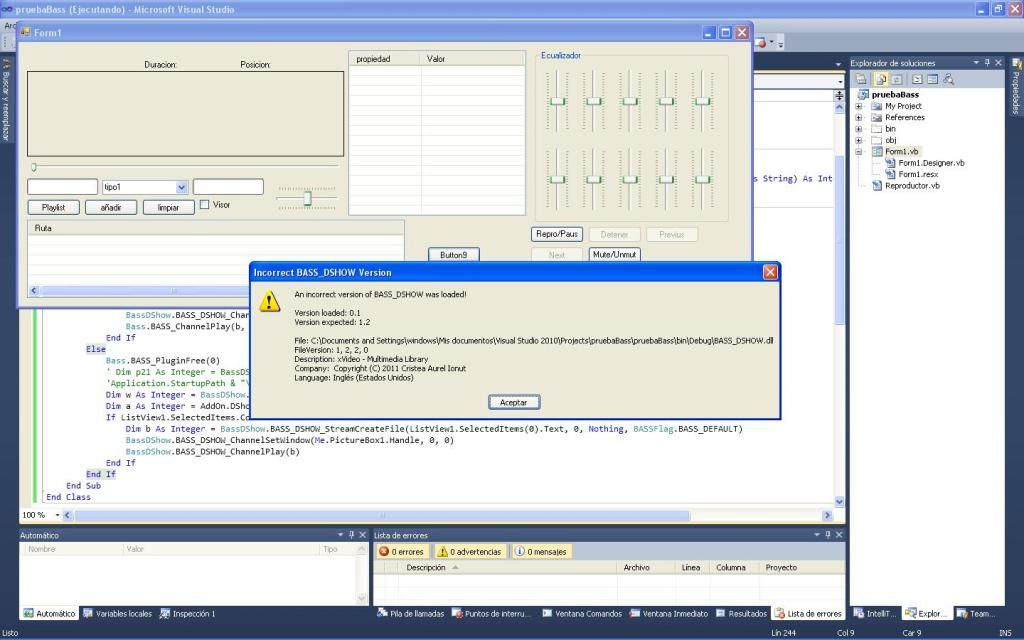
Task: Switch to the Ventana Comandos tab
Action: [581, 614]
